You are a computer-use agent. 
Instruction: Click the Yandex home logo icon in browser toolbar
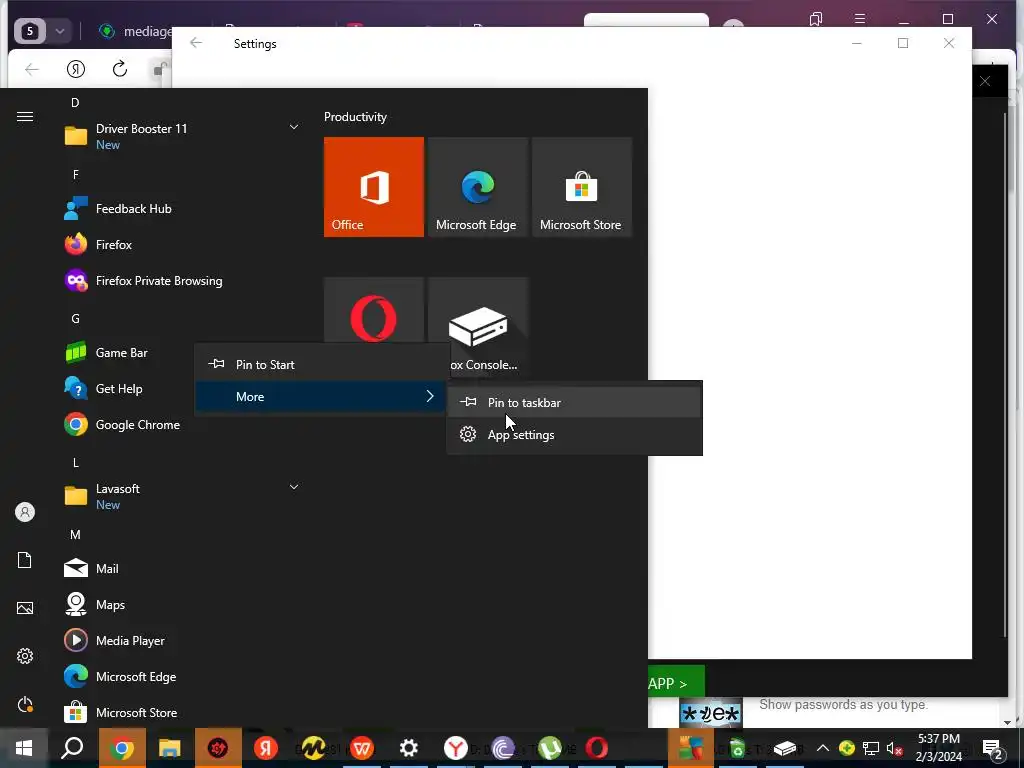(76, 69)
